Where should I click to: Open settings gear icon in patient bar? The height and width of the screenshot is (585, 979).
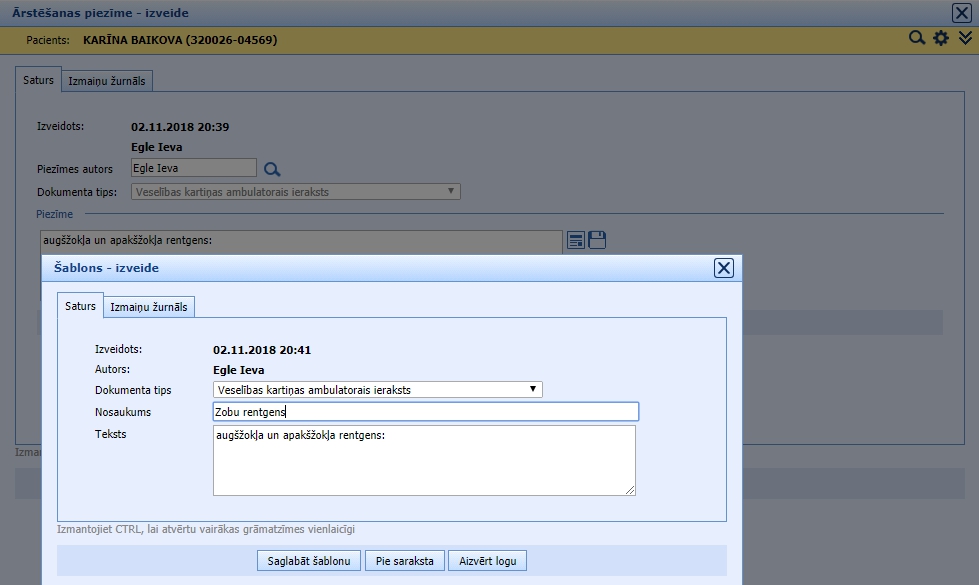[x=941, y=38]
